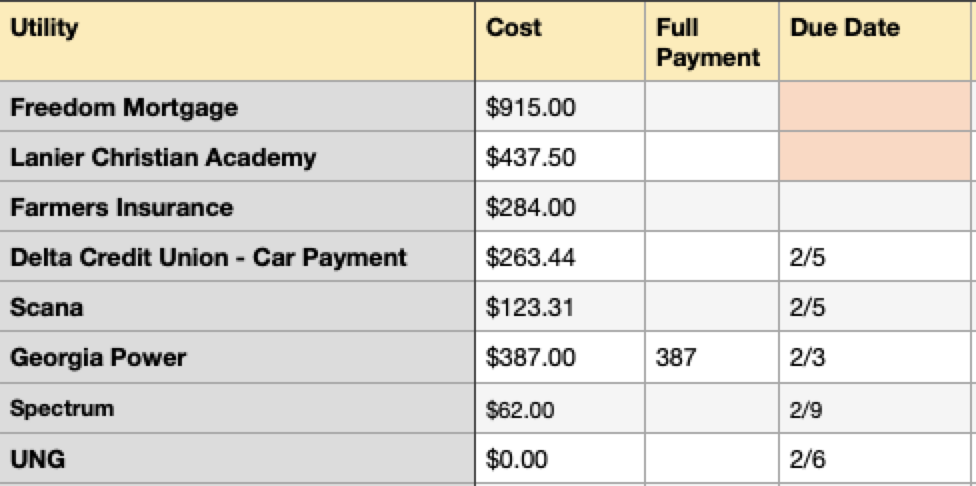Click the Farmers Insurance row label

(237, 207)
